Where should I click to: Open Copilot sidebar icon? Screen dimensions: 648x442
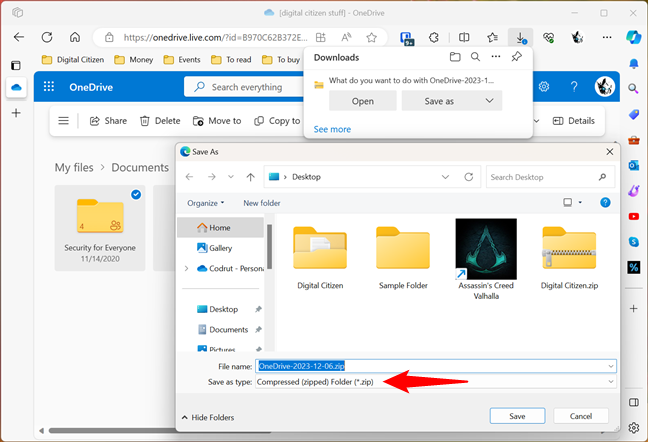coord(633,37)
